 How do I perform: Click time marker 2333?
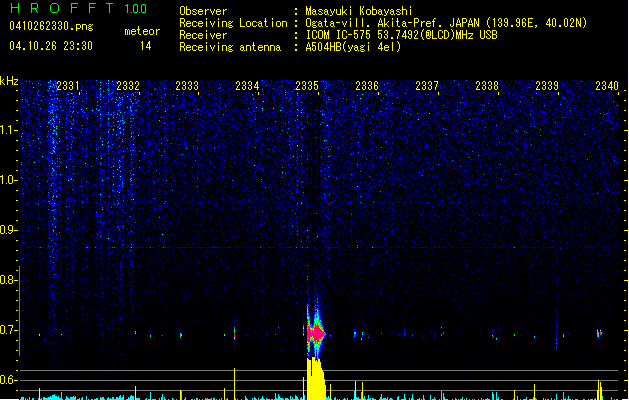(x=187, y=86)
